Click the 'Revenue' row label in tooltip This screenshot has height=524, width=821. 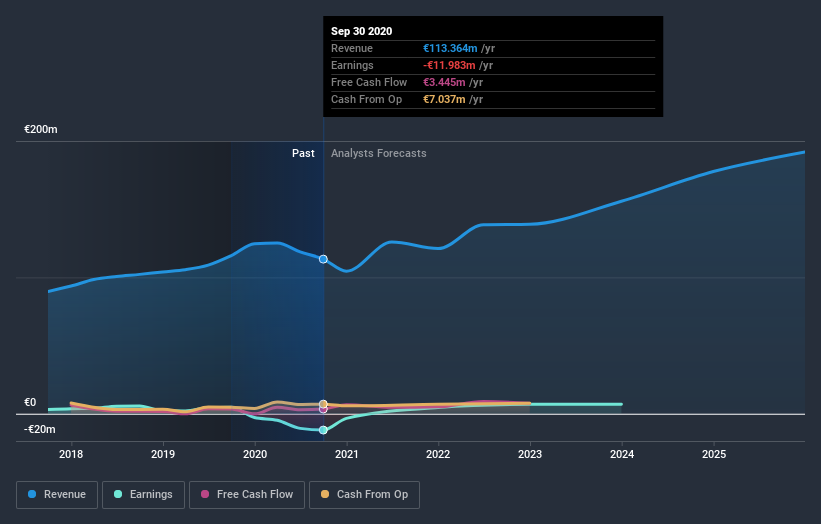coord(352,48)
